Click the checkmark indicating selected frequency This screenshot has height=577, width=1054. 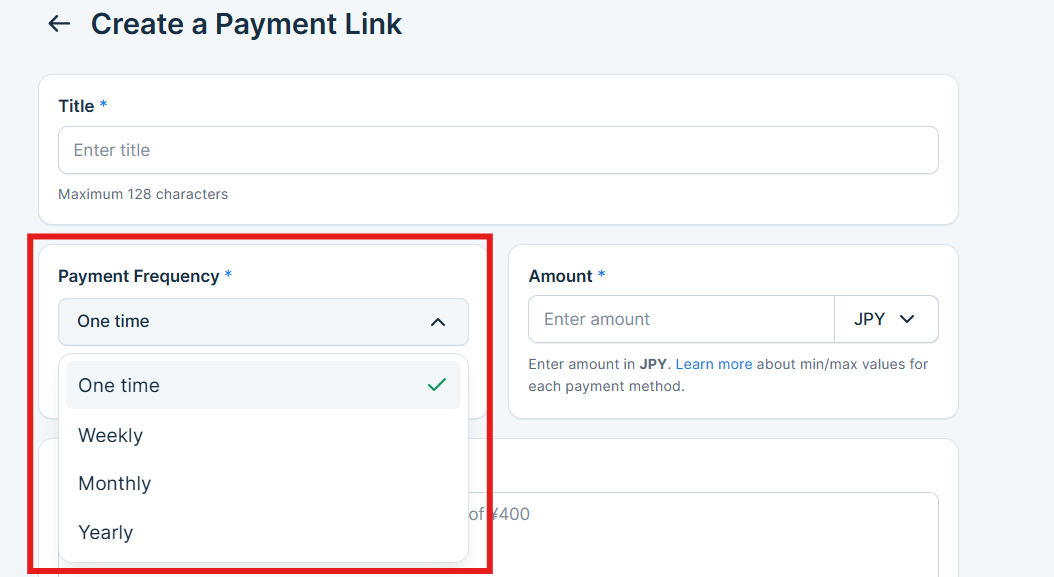click(x=437, y=384)
